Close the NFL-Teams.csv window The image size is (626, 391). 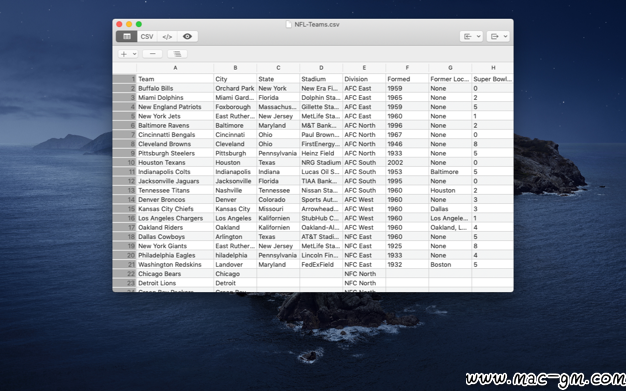click(119, 24)
